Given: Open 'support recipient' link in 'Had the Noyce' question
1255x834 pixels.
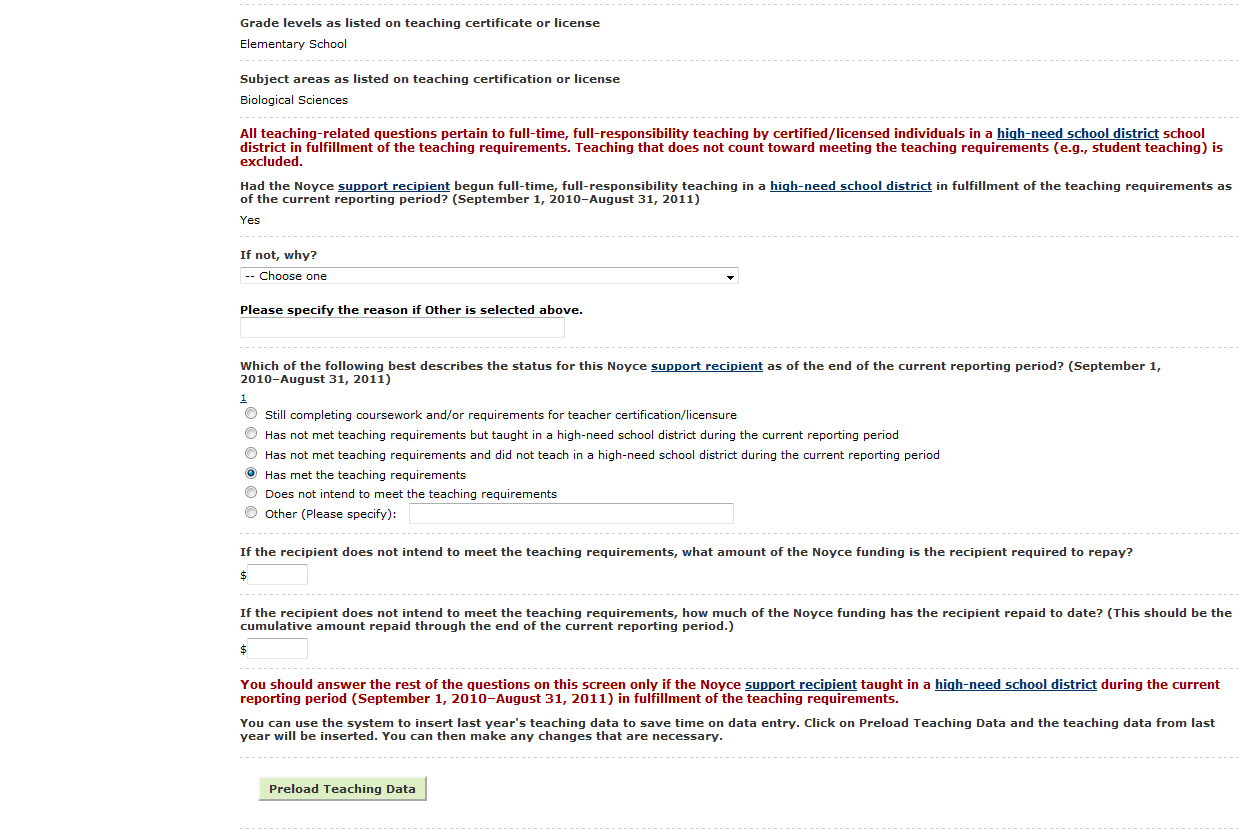Looking at the screenshot, I should (x=393, y=186).
